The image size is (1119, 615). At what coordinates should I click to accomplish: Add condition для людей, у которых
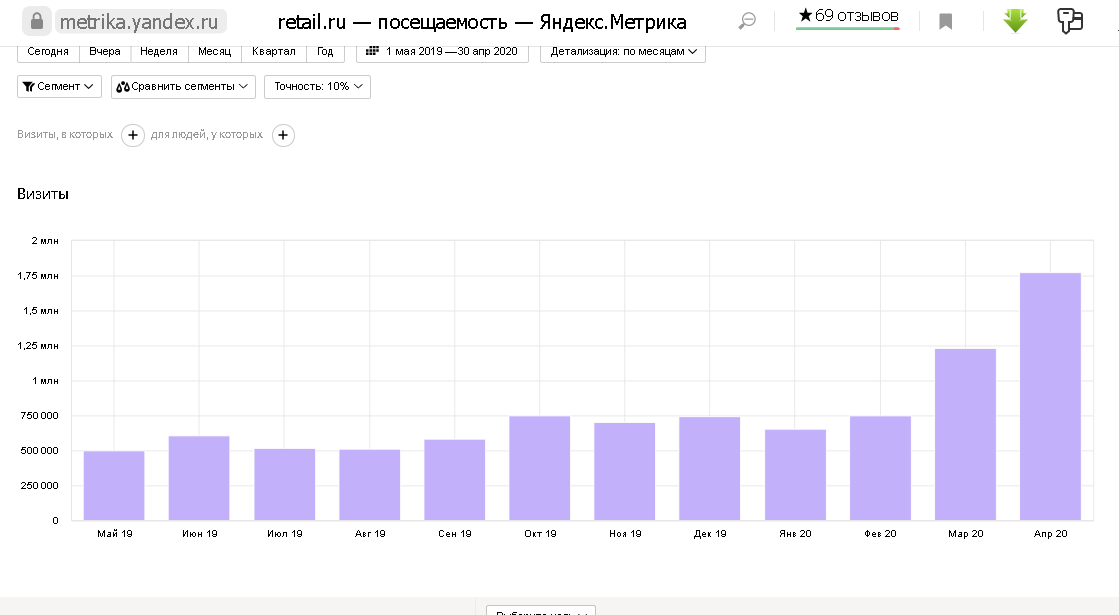pos(283,135)
